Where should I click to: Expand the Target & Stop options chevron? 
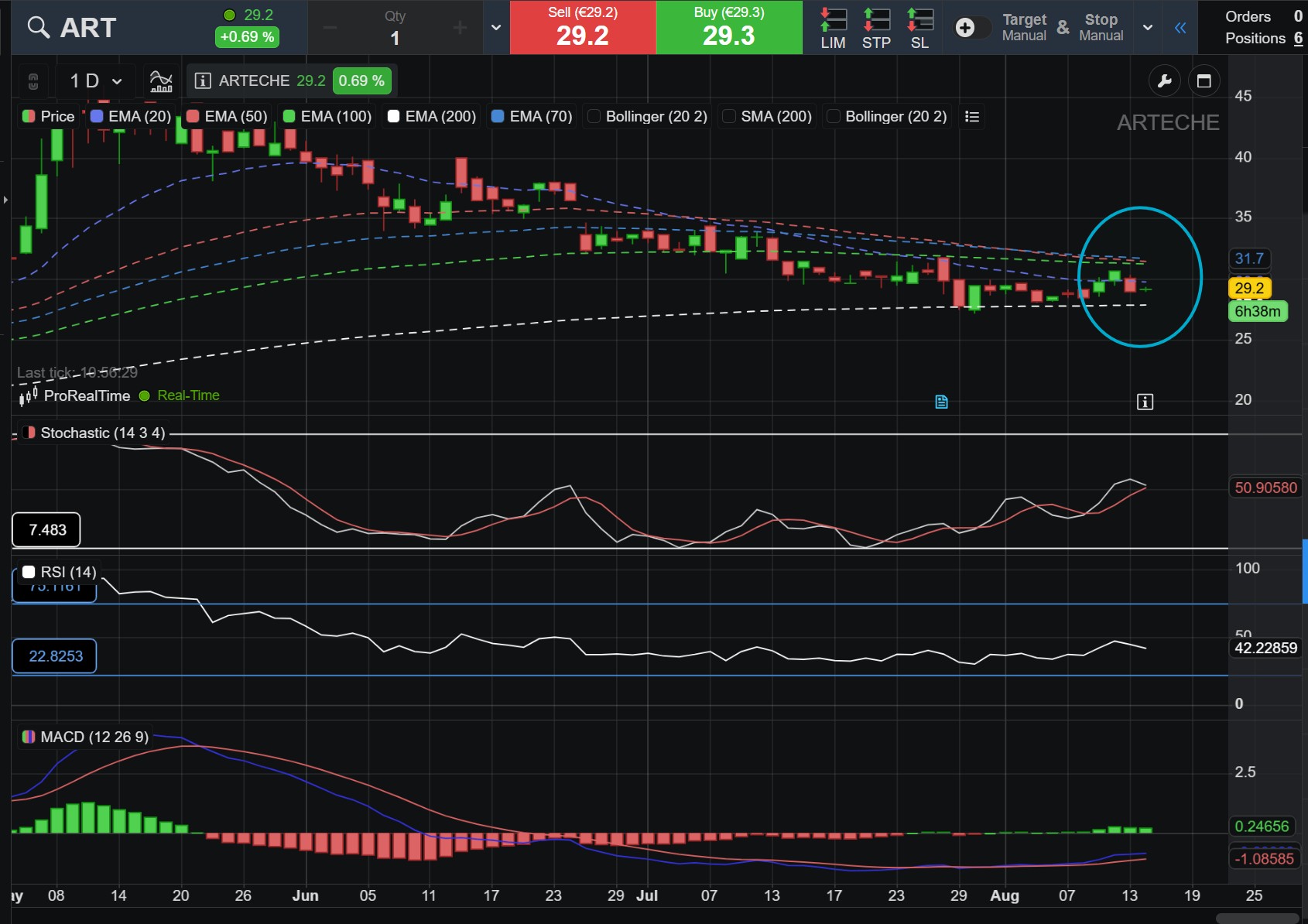tap(1148, 28)
